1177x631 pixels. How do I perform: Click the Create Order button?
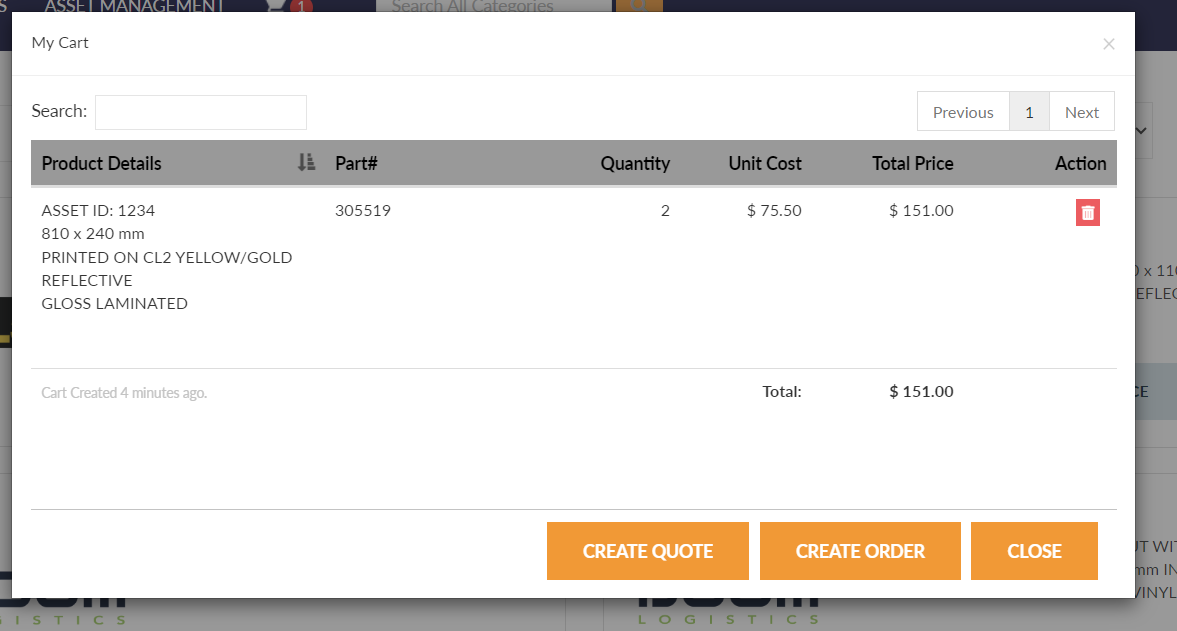click(x=860, y=551)
